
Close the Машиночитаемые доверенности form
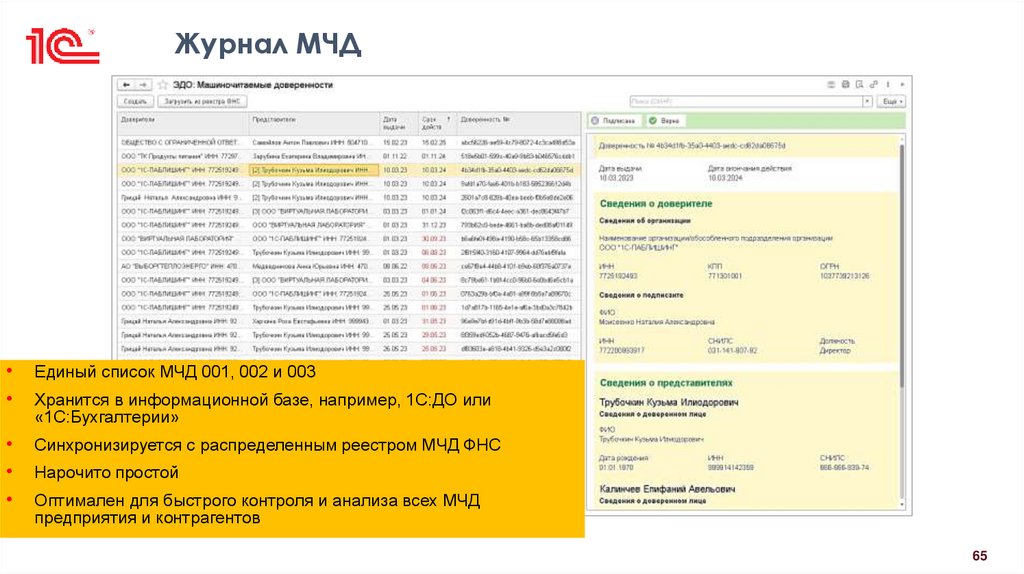pos(902,85)
